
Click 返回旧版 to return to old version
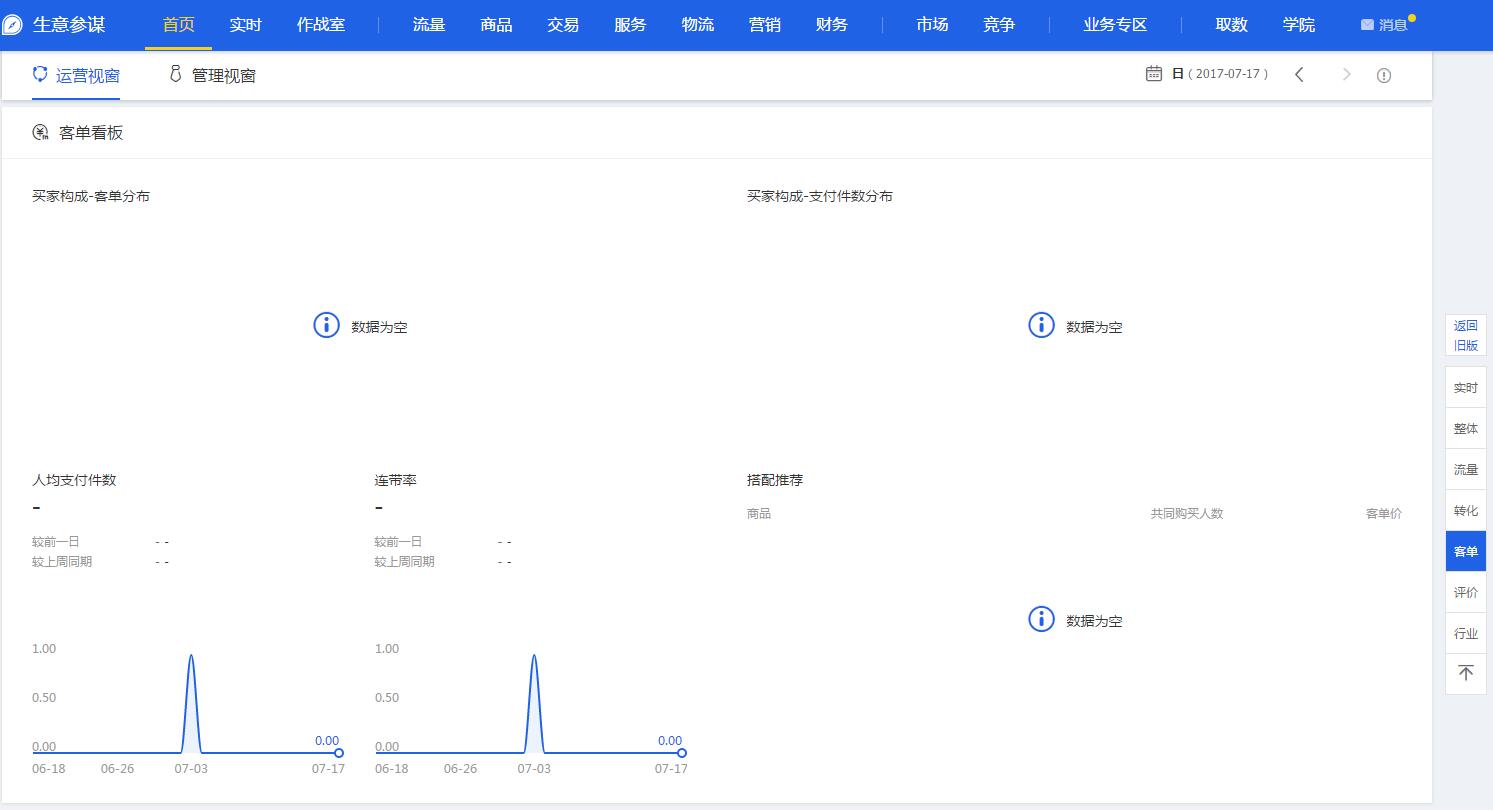tap(1464, 335)
